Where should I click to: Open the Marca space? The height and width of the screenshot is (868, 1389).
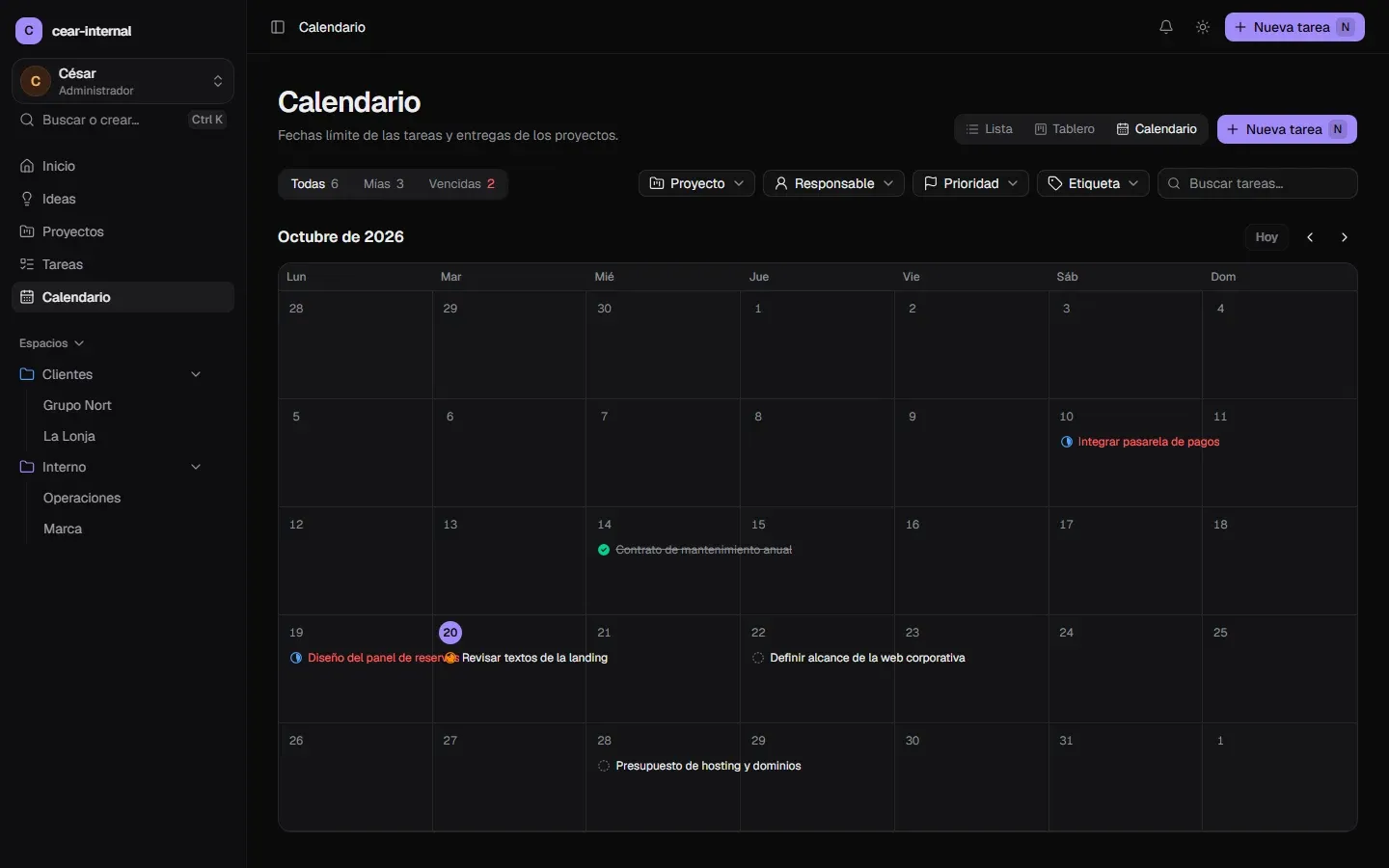click(63, 529)
